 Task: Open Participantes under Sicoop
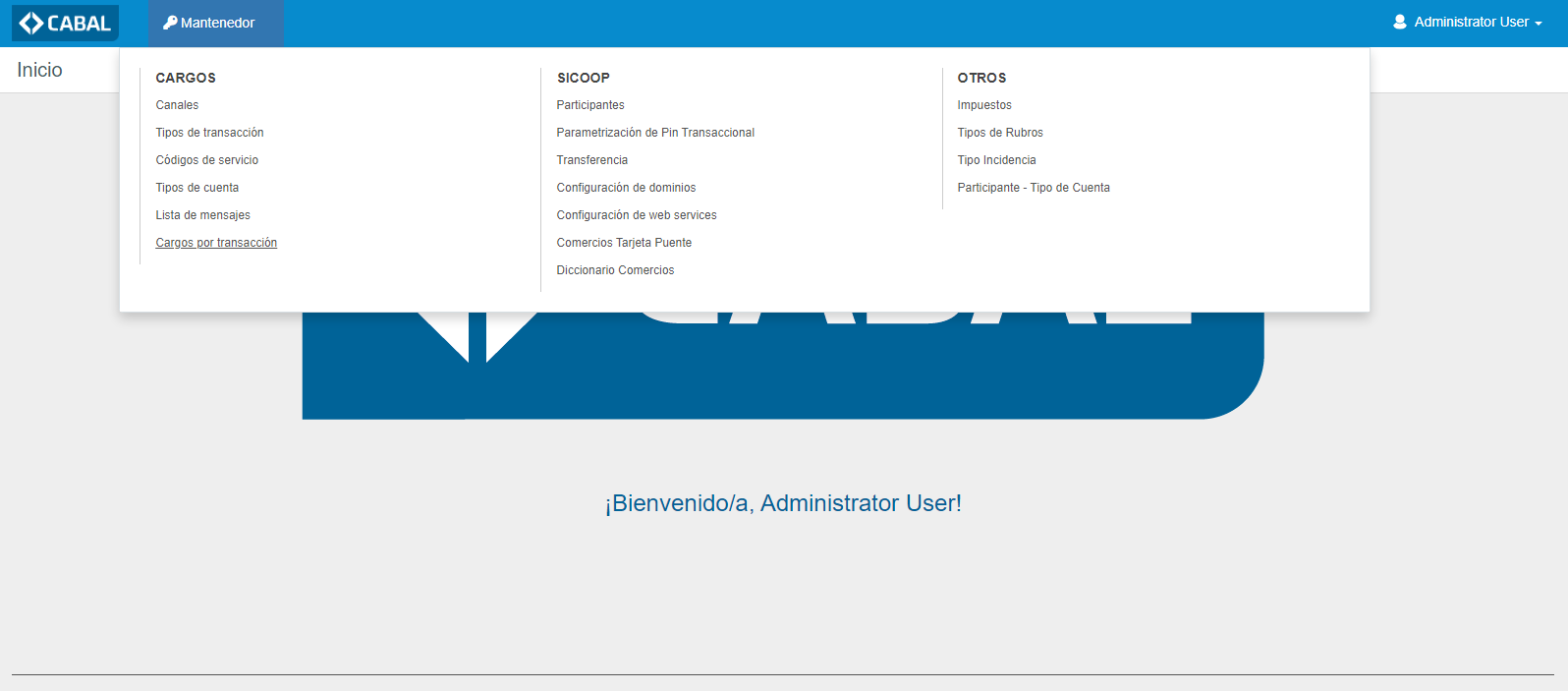coord(590,105)
